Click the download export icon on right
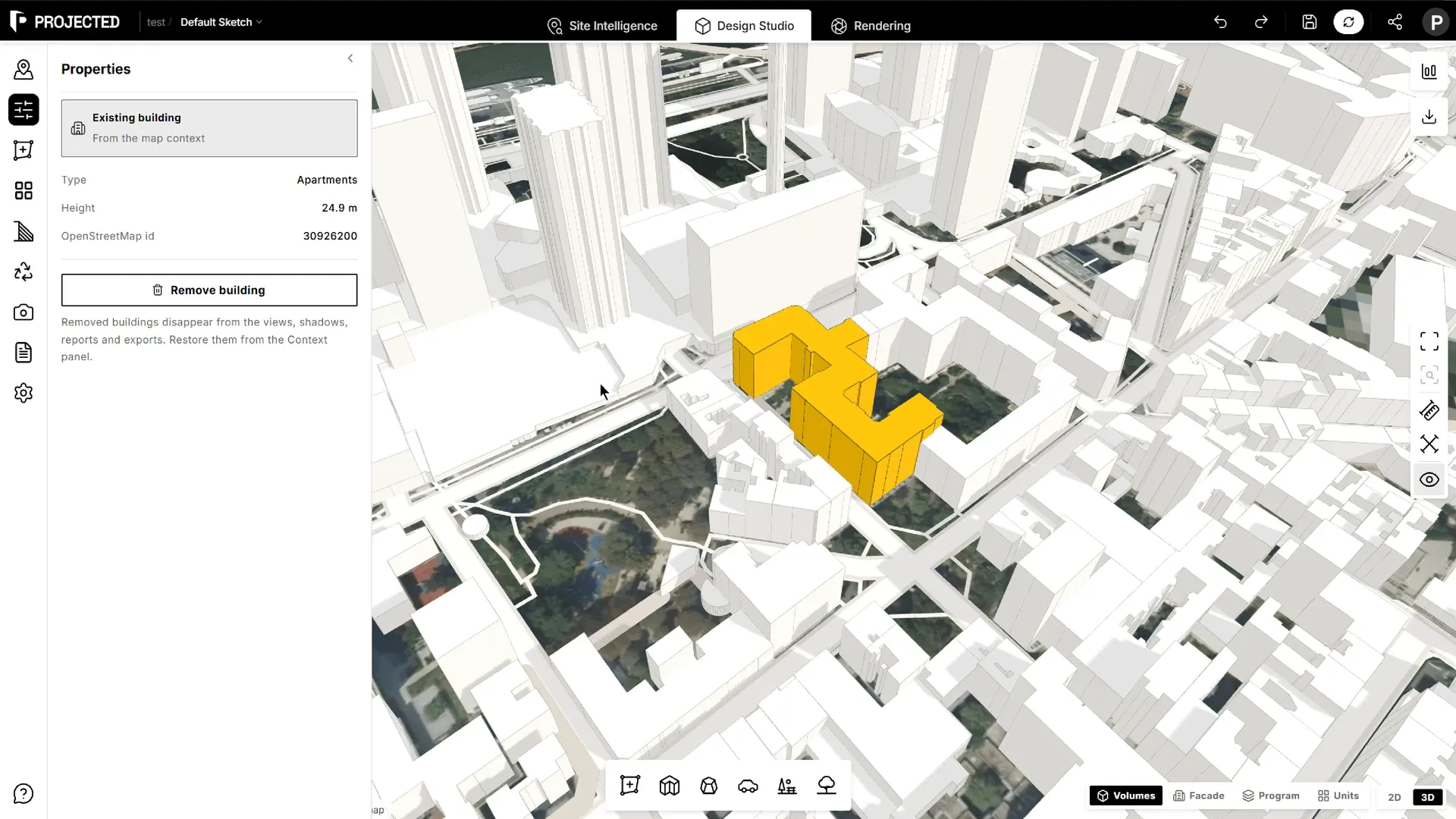Screen dimensions: 1456x819 coord(1429,117)
